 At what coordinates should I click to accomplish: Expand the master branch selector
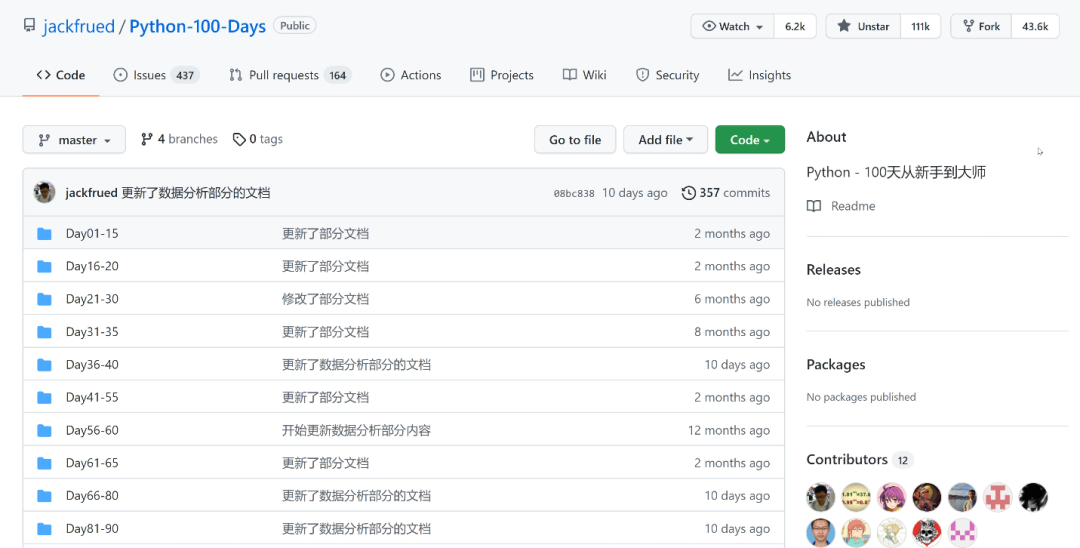tap(74, 140)
